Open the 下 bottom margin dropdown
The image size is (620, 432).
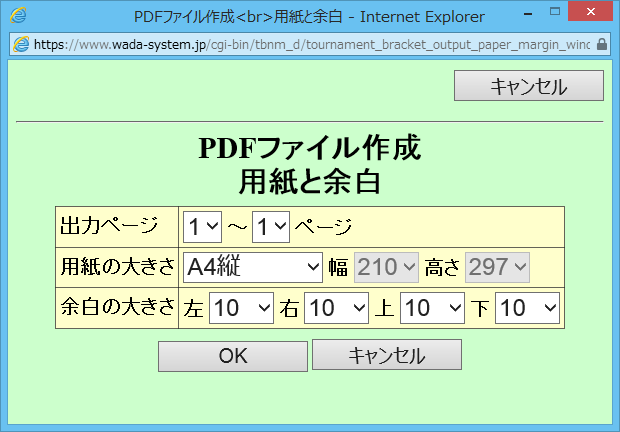click(527, 308)
